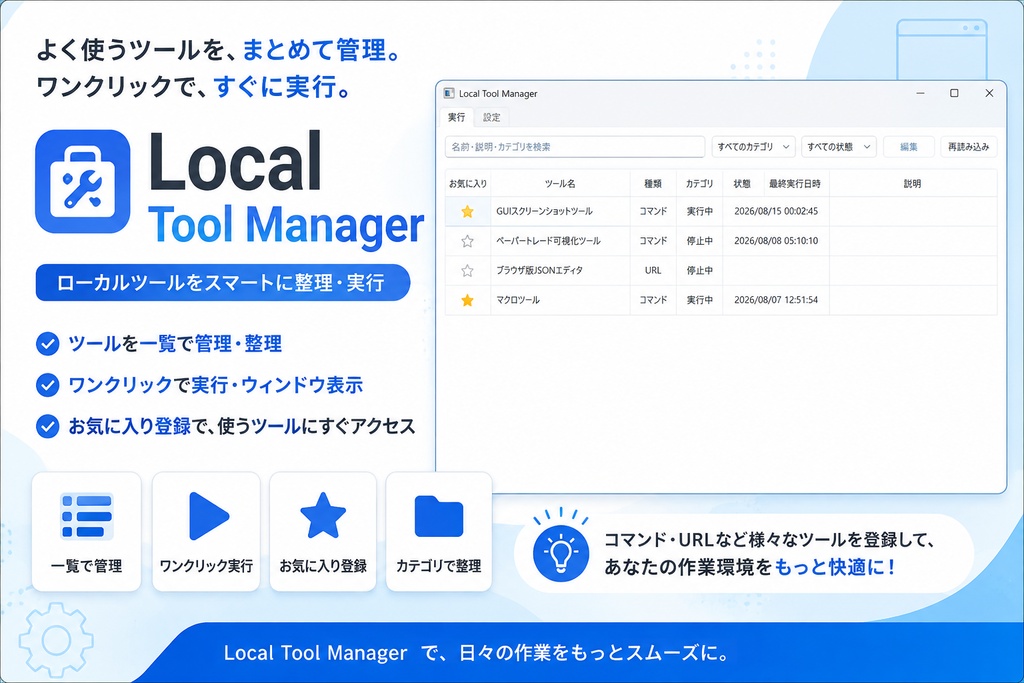
Task: Click 実行中 in the マクロツール row
Action: (x=699, y=300)
